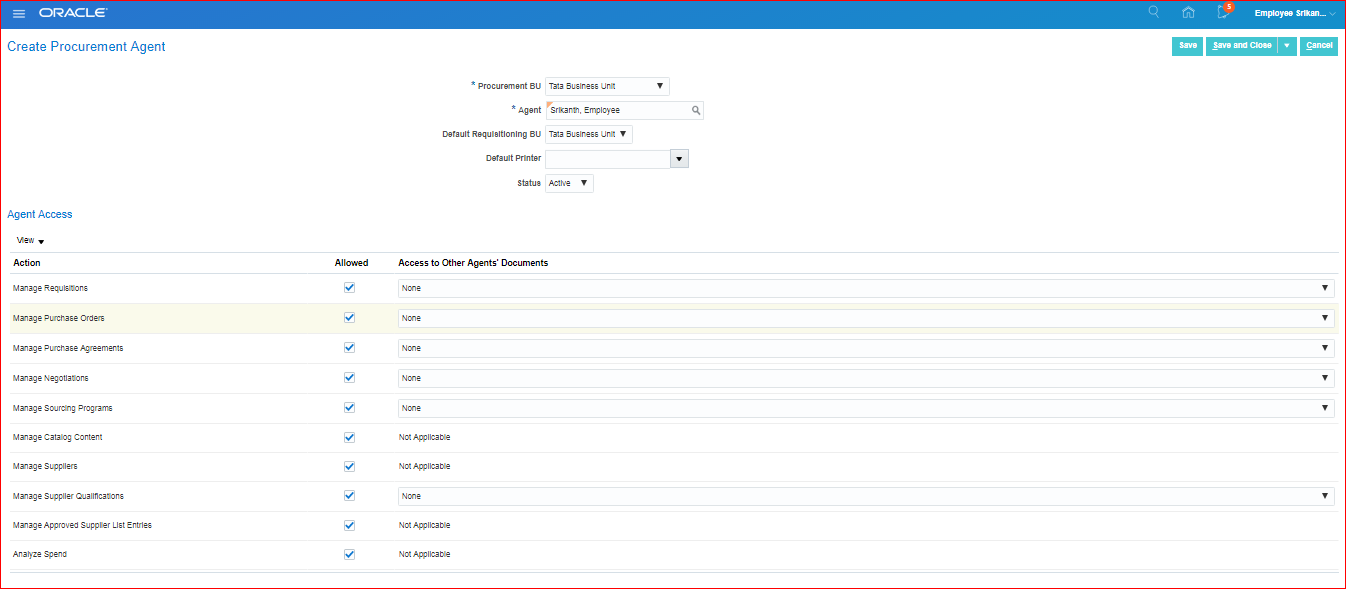This screenshot has height=589, width=1346.
Task: Toggle Allowed checkbox for Analyze Spend
Action: (349, 554)
